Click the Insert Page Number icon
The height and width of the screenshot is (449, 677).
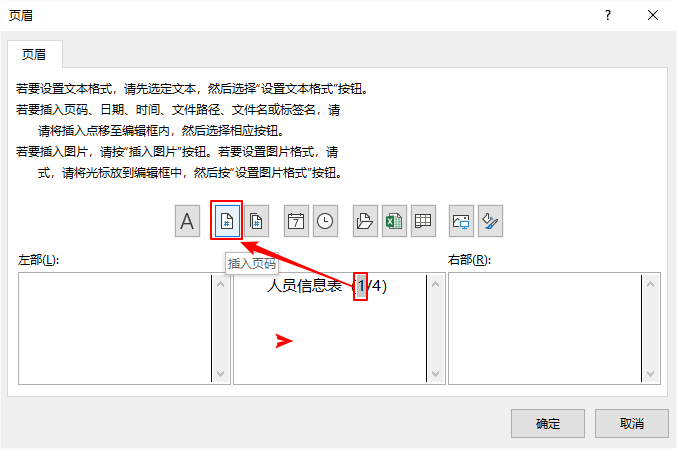pos(227,221)
